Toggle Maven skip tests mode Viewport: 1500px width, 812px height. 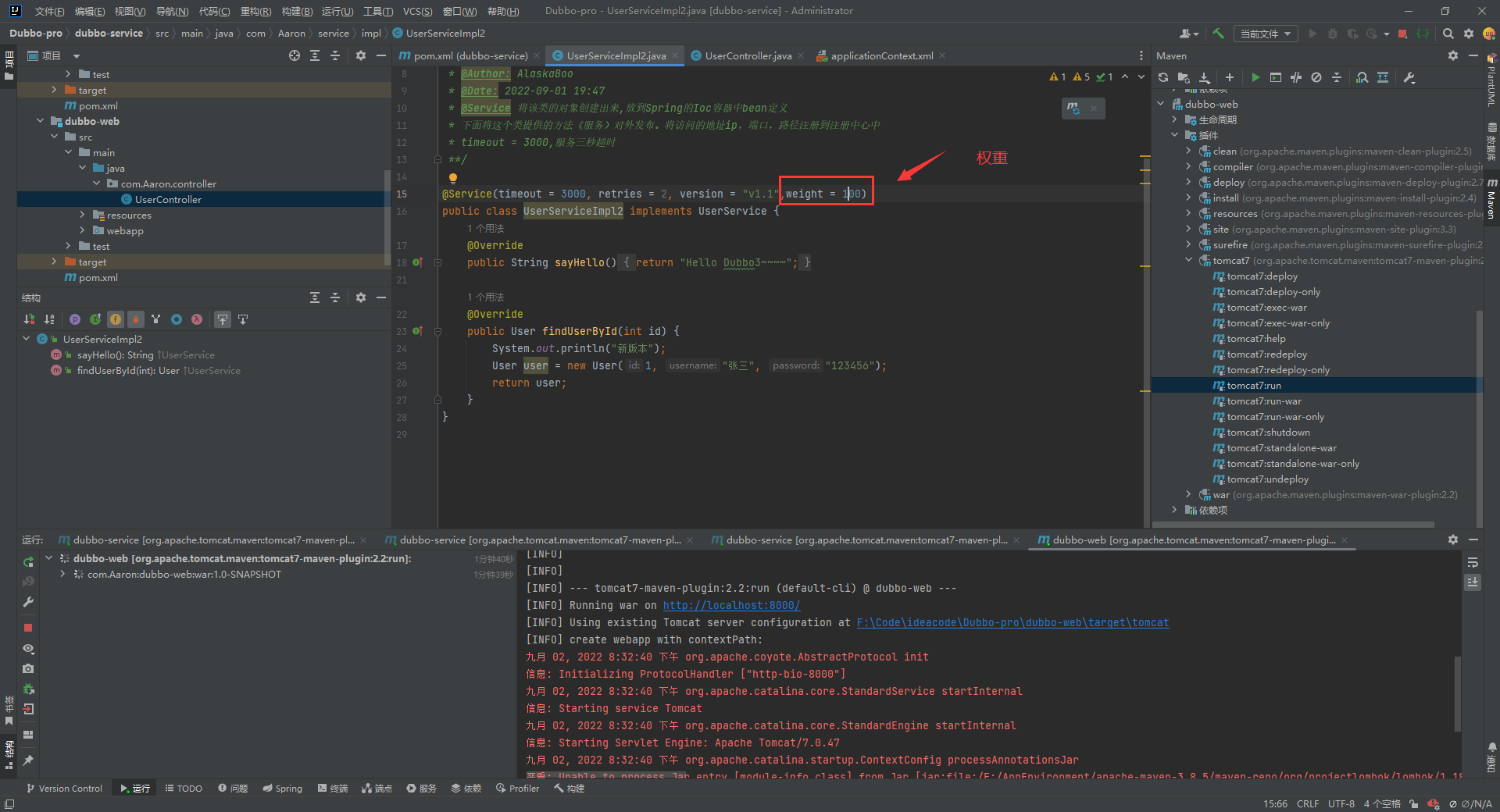click(x=1316, y=77)
